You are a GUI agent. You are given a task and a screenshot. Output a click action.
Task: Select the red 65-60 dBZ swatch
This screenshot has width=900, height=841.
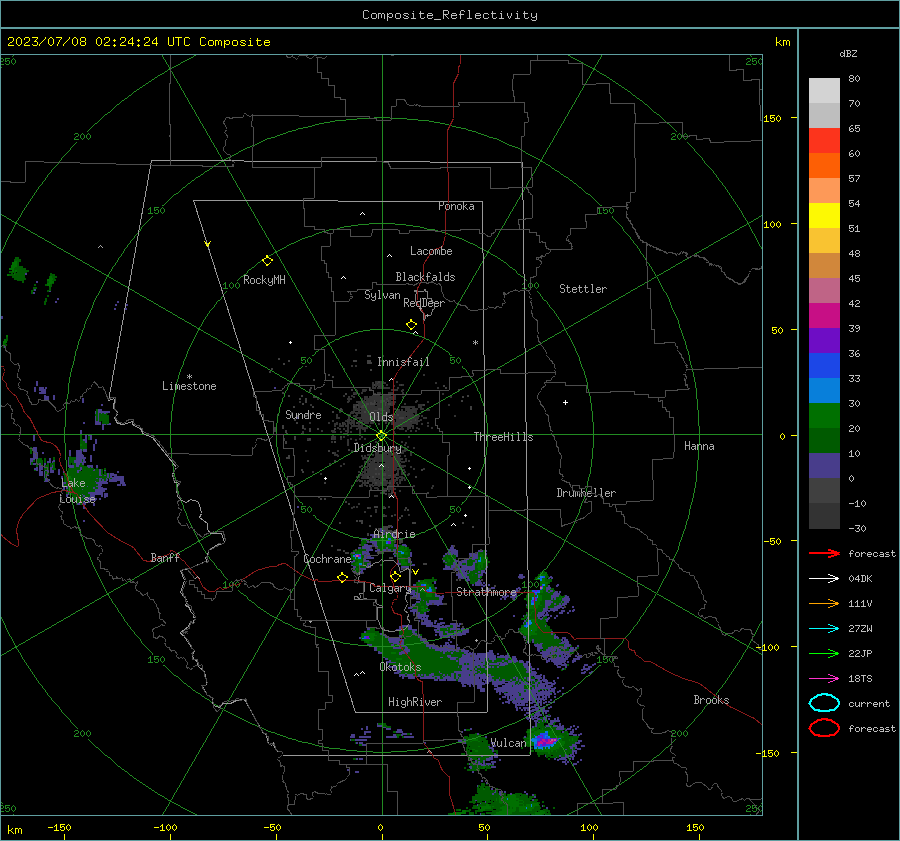824,141
